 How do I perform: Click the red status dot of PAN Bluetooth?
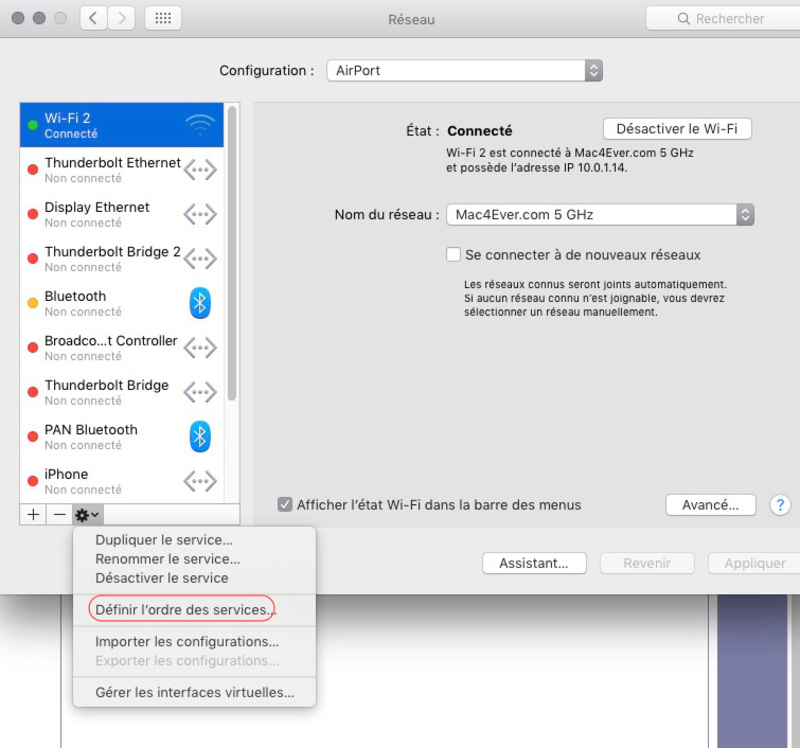pos(33,436)
